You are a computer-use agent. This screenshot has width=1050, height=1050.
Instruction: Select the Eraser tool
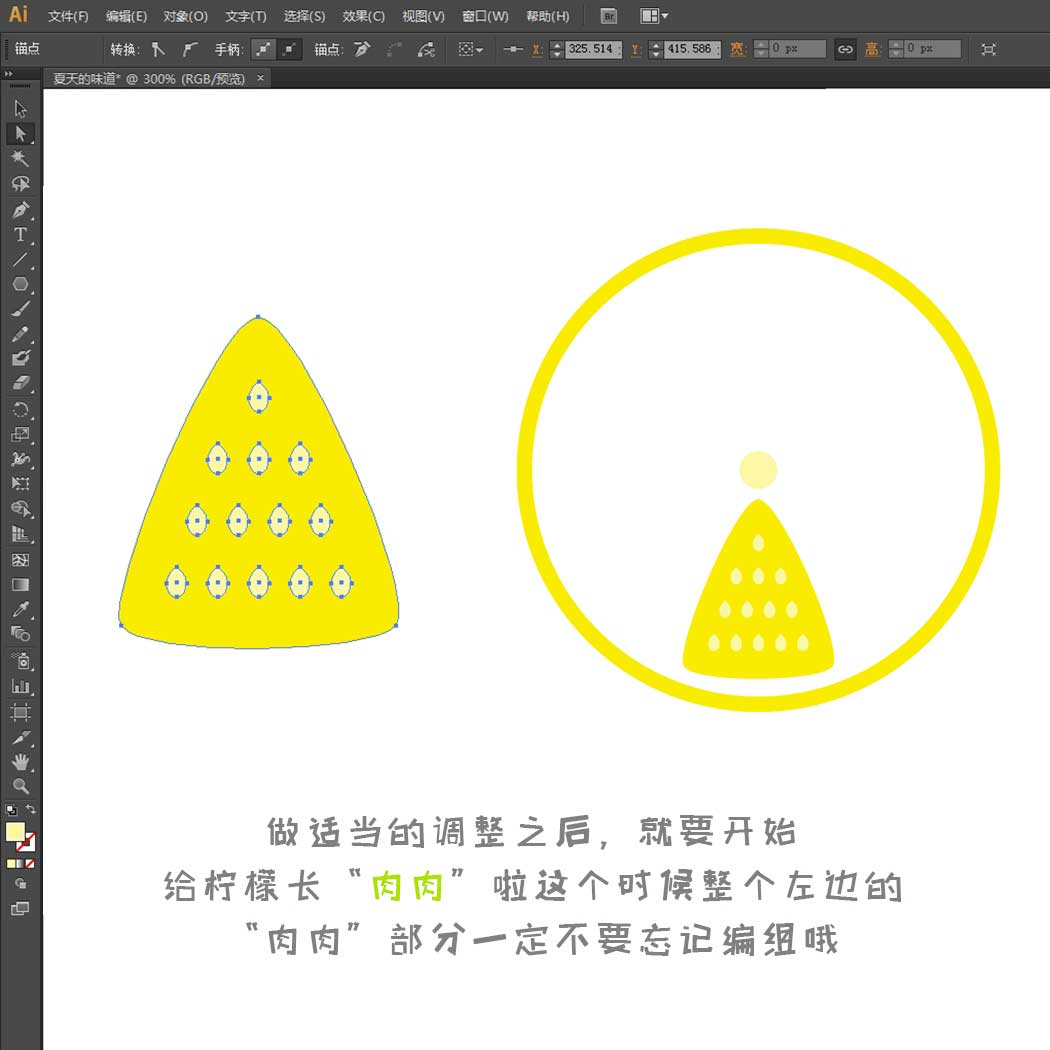pyautogui.click(x=20, y=383)
